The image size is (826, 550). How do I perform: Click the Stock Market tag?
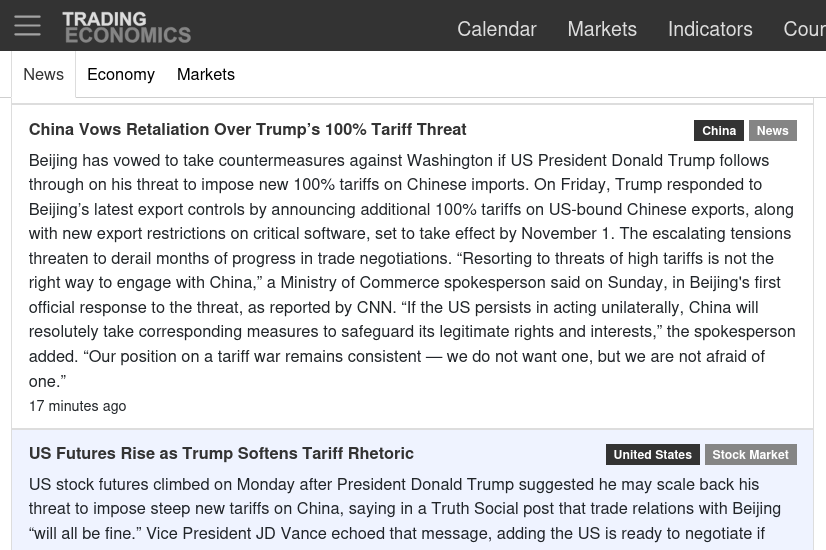coord(751,455)
